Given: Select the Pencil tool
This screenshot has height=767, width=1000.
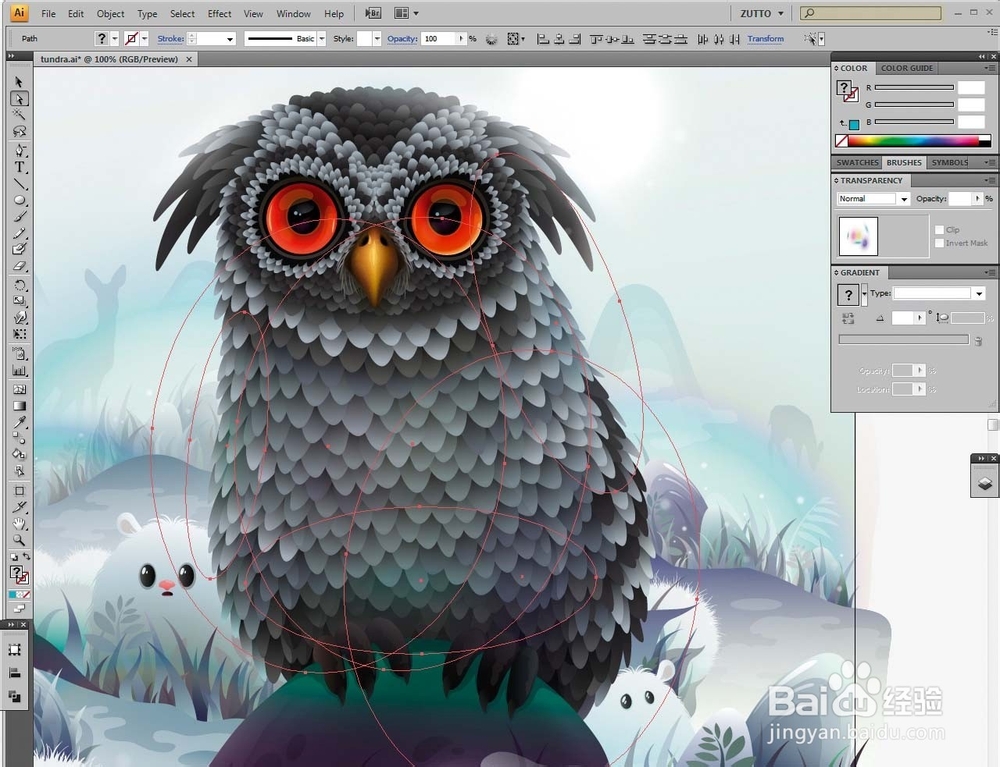Looking at the screenshot, I should pyautogui.click(x=19, y=233).
